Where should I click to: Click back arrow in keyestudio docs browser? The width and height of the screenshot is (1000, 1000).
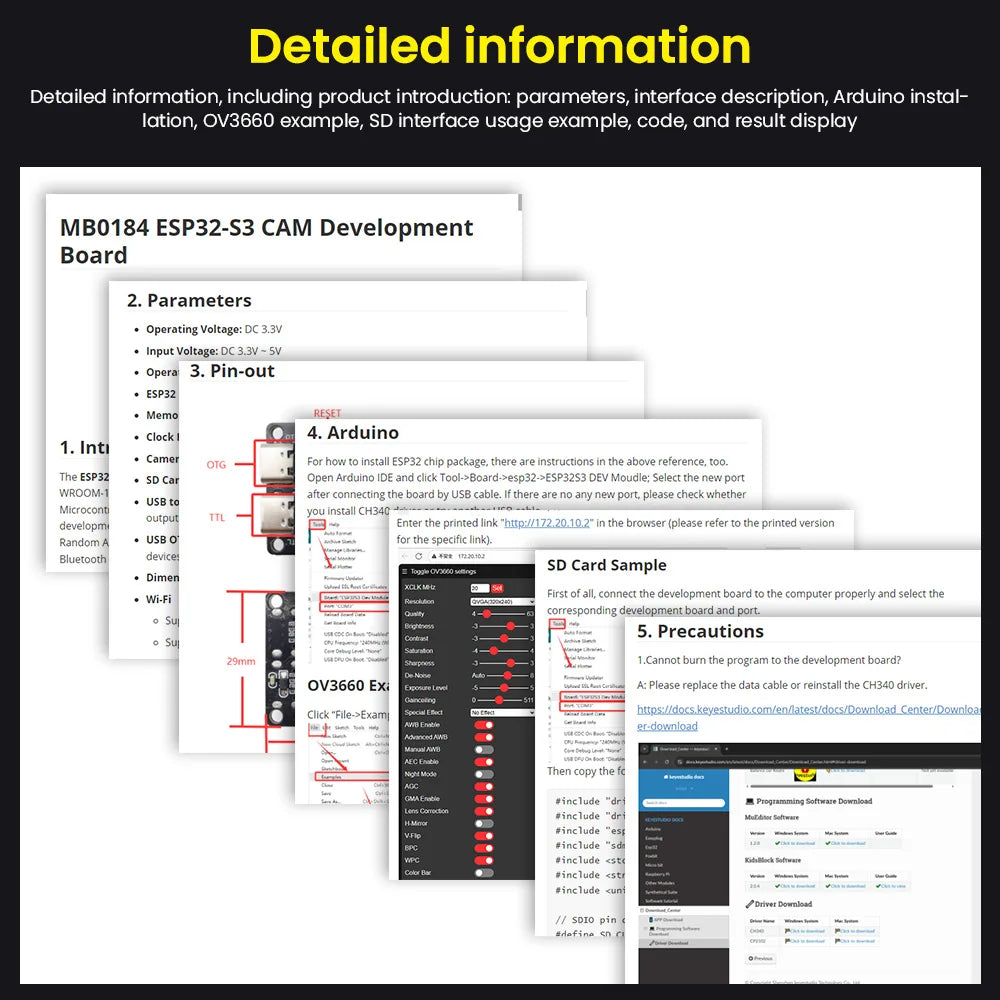[645, 761]
